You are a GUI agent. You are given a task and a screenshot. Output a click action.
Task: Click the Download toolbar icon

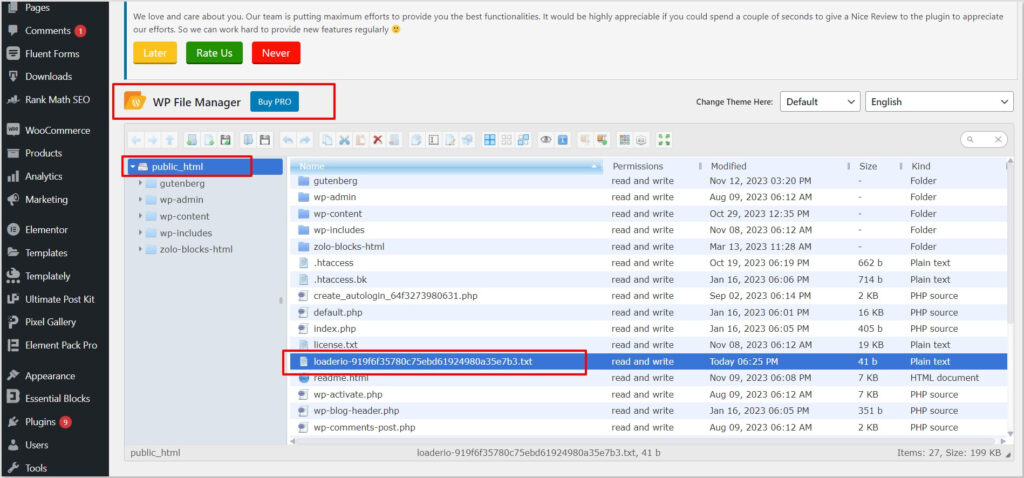click(264, 140)
